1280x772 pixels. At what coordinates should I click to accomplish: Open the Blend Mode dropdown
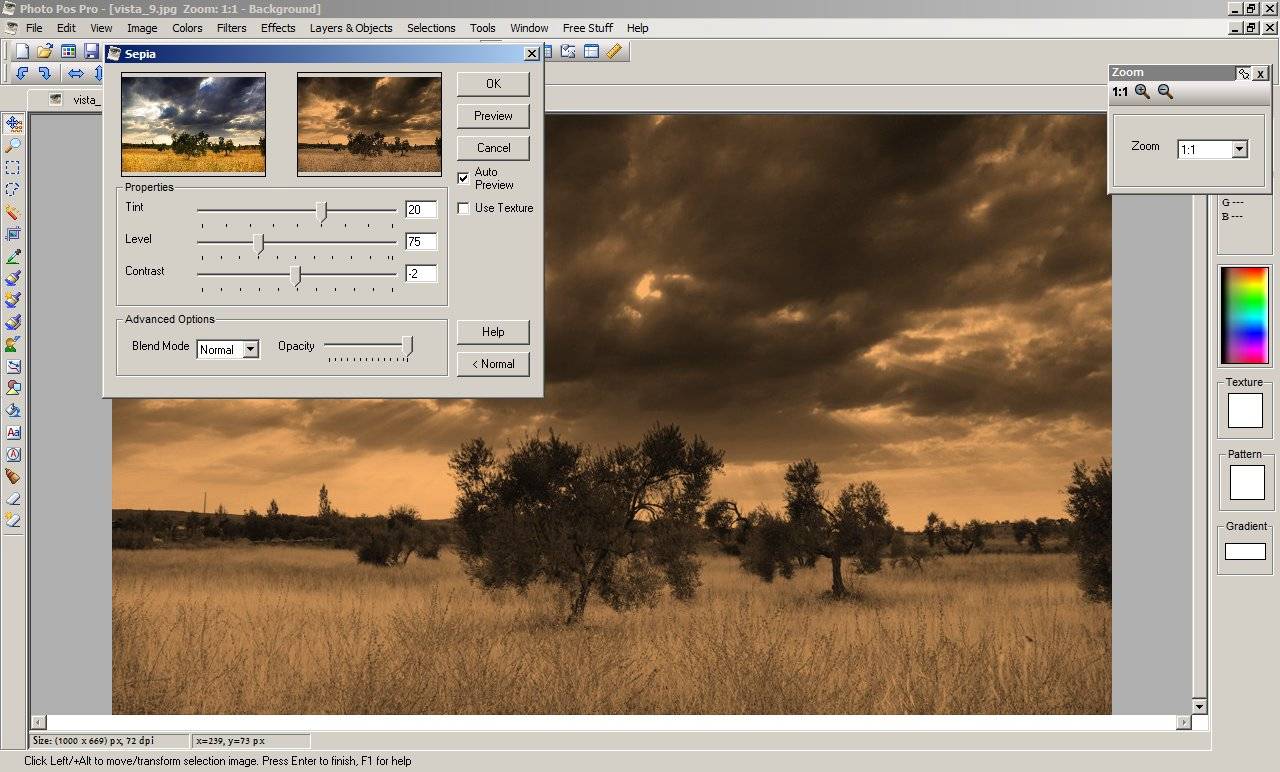[250, 349]
